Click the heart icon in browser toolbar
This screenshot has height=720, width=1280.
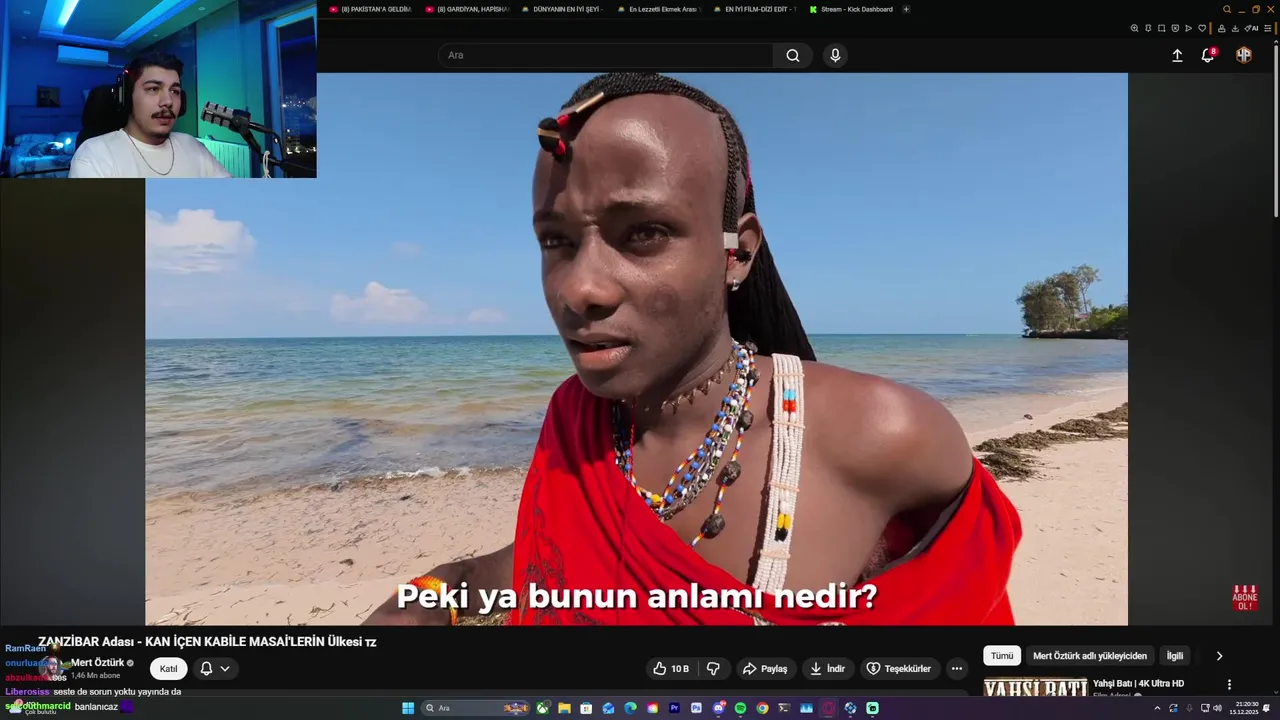(x=1202, y=28)
